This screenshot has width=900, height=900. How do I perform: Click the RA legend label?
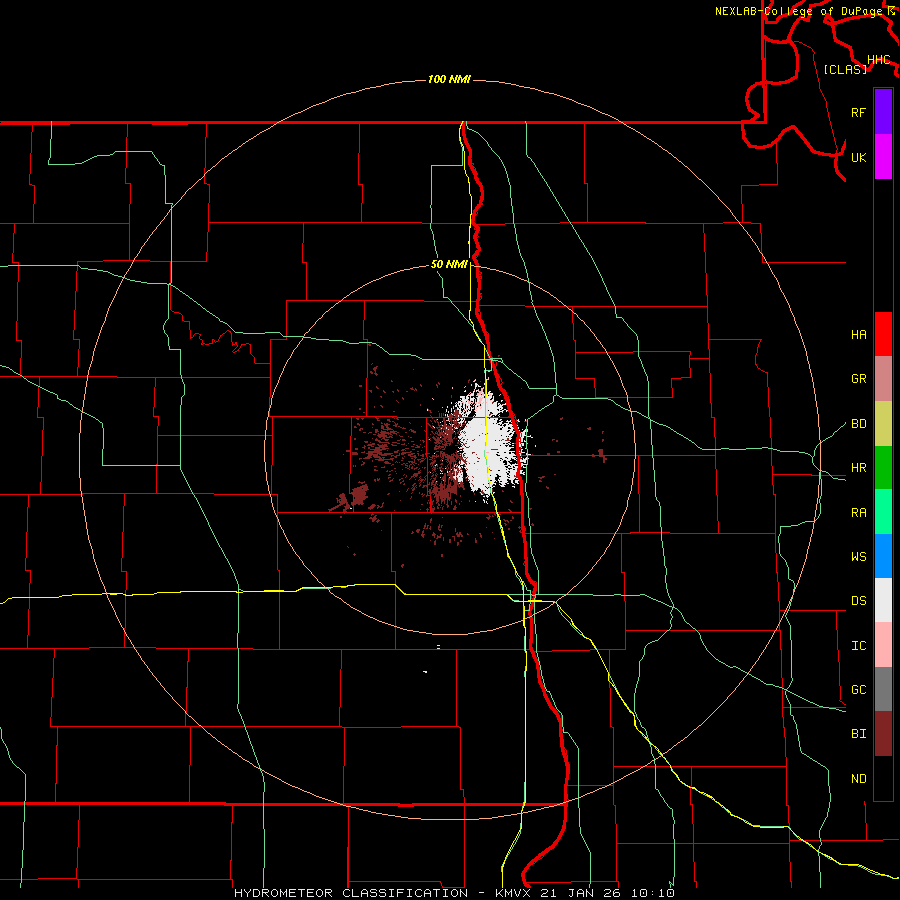pos(858,513)
